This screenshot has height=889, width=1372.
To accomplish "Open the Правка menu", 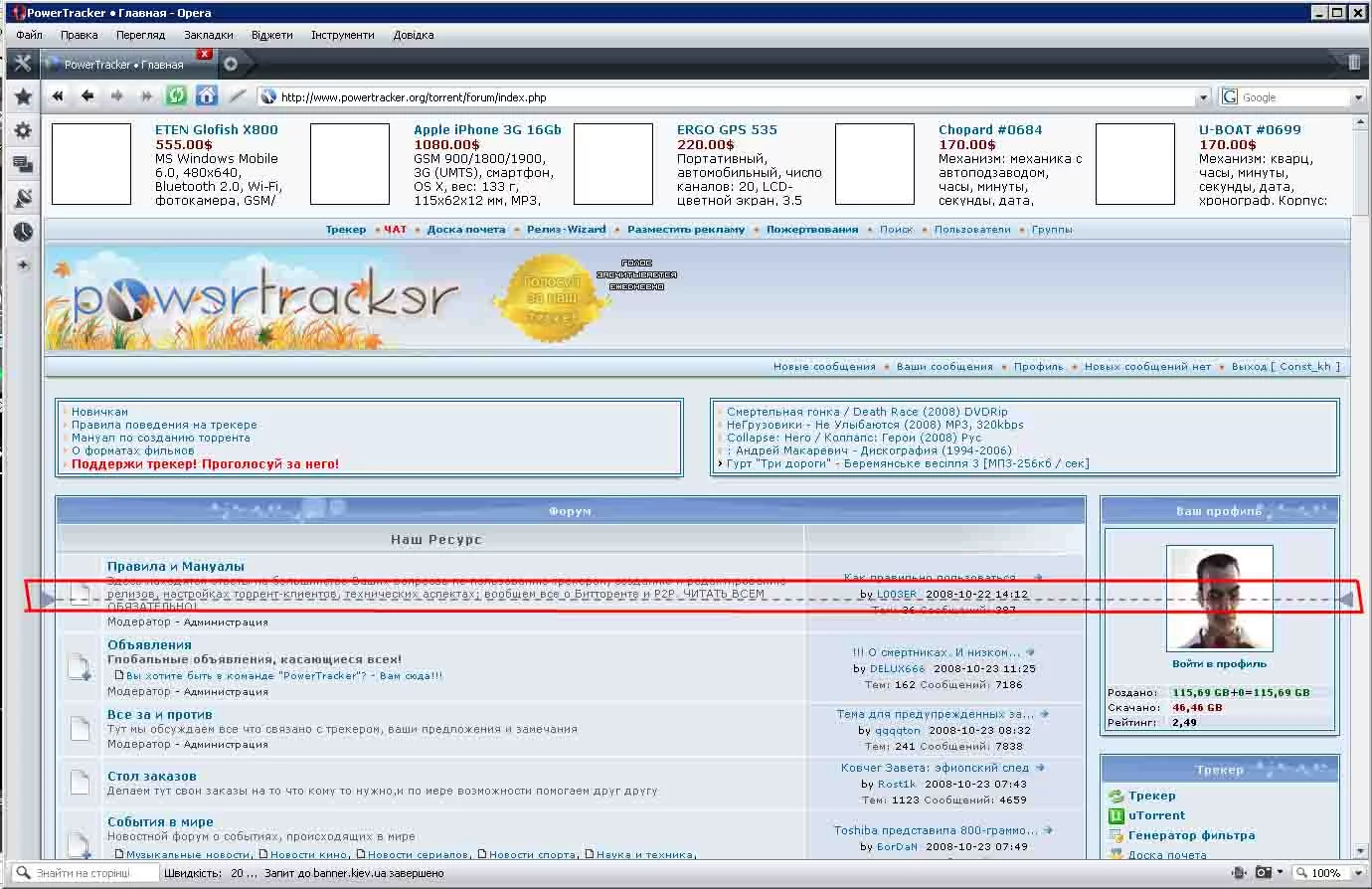I will click(79, 35).
